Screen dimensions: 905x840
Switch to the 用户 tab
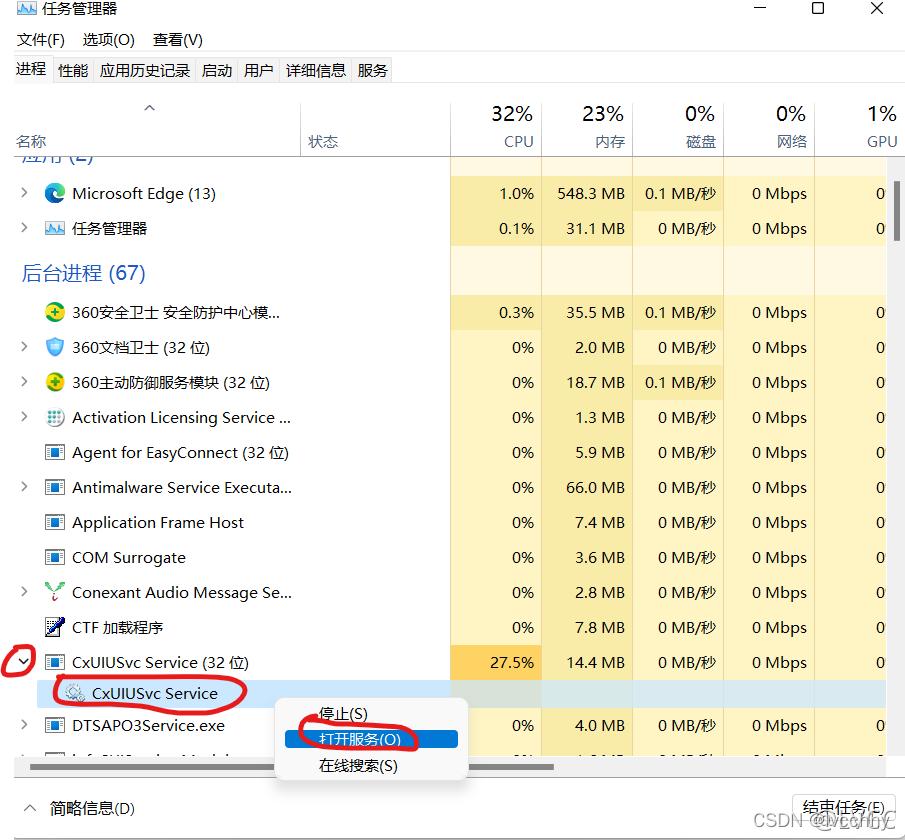tap(259, 70)
